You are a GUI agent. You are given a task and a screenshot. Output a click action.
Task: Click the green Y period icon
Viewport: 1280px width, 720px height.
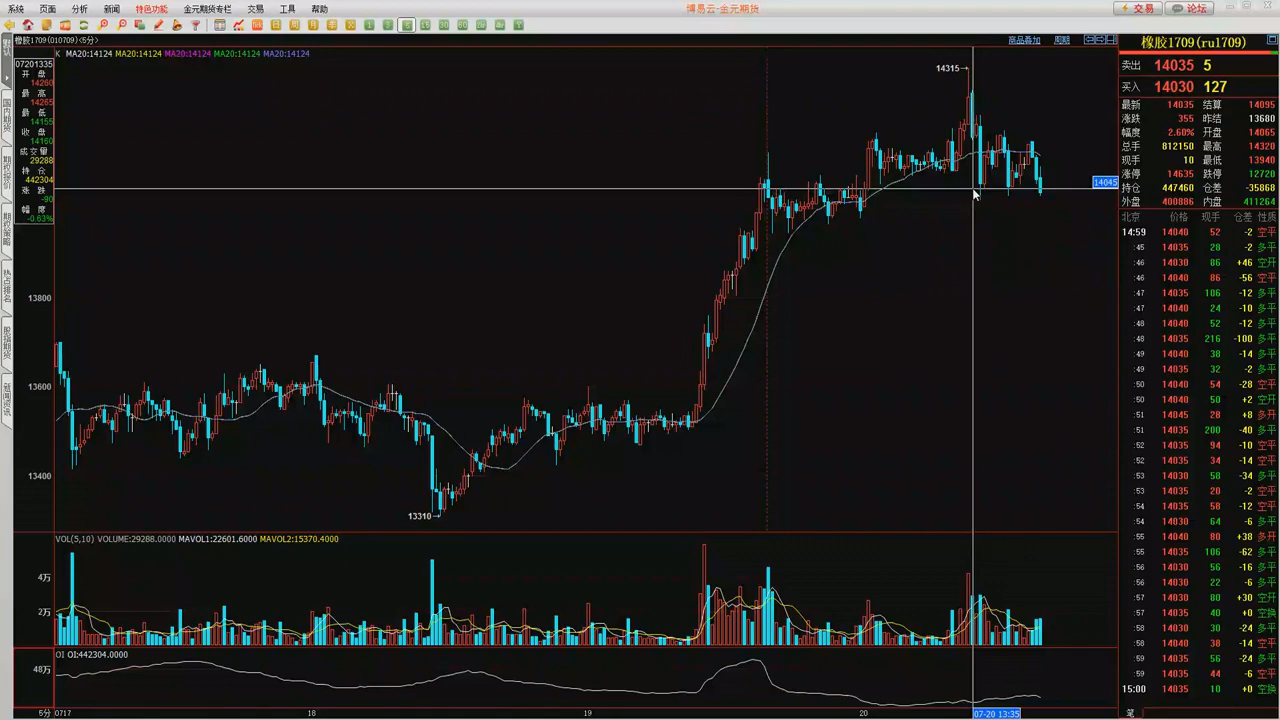pyautogui.click(x=519, y=25)
